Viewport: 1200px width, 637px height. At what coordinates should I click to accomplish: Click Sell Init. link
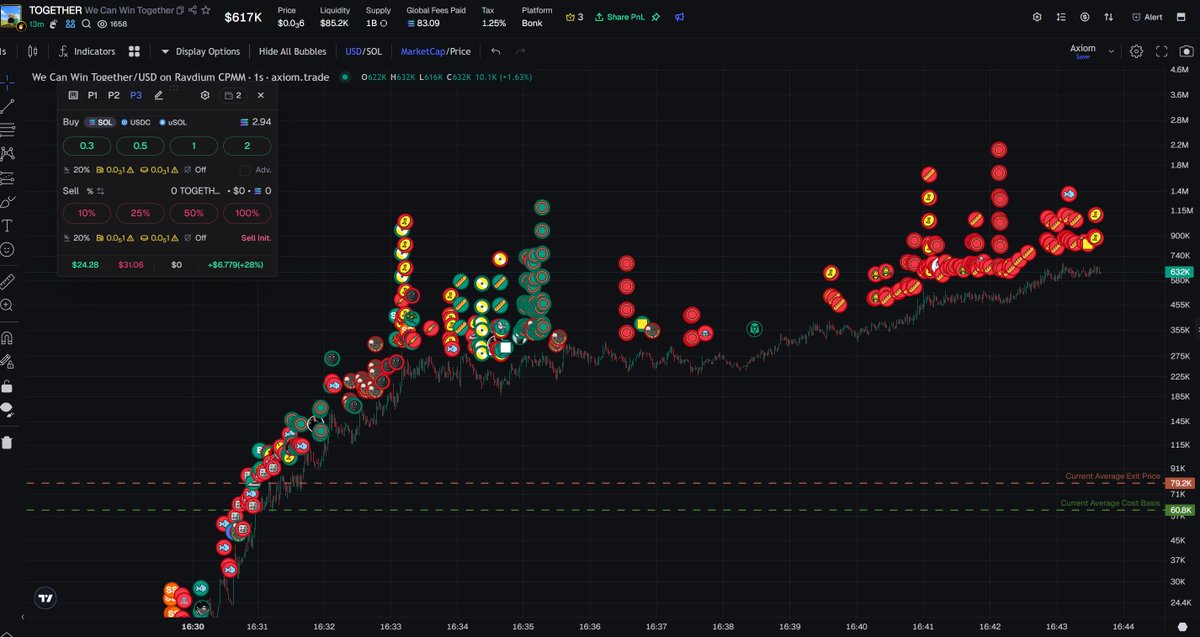click(256, 238)
